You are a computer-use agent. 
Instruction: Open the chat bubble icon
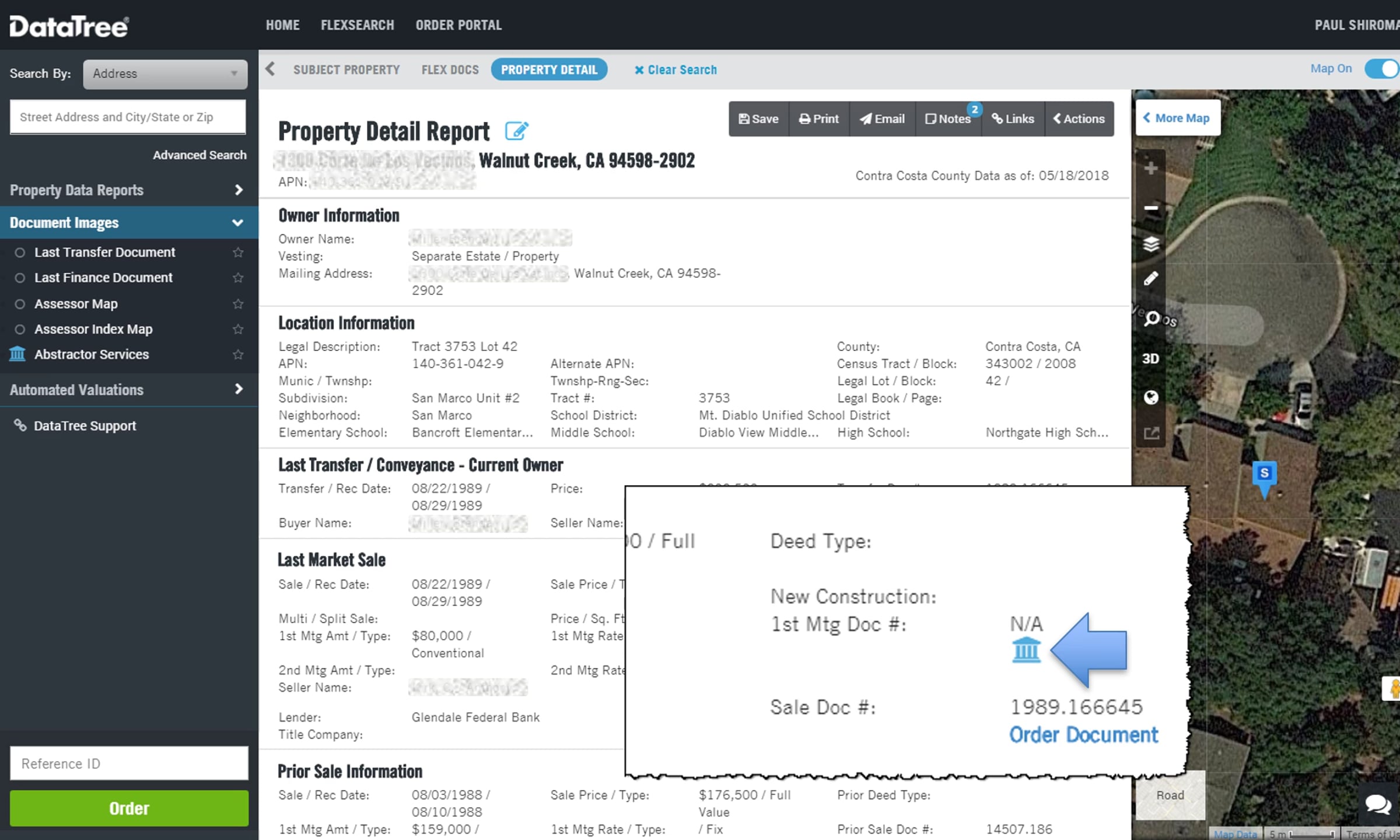(x=1378, y=804)
